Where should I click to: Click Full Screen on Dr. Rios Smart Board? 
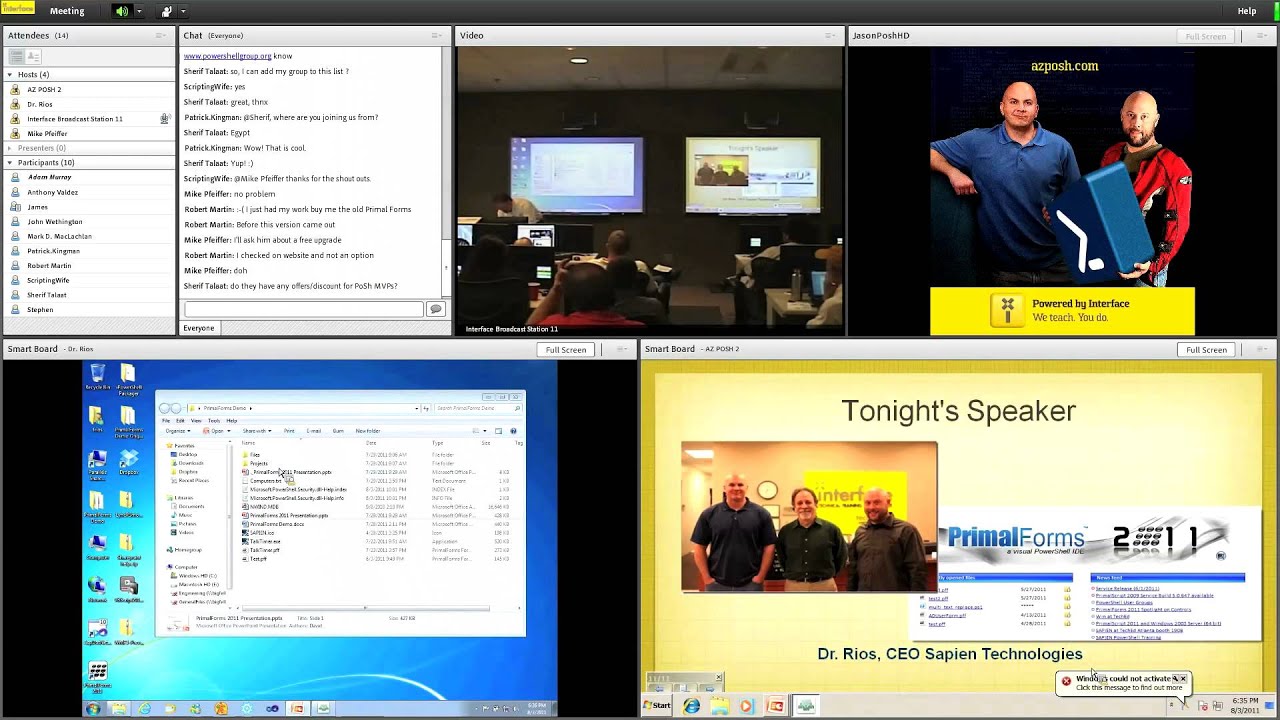[566, 349]
